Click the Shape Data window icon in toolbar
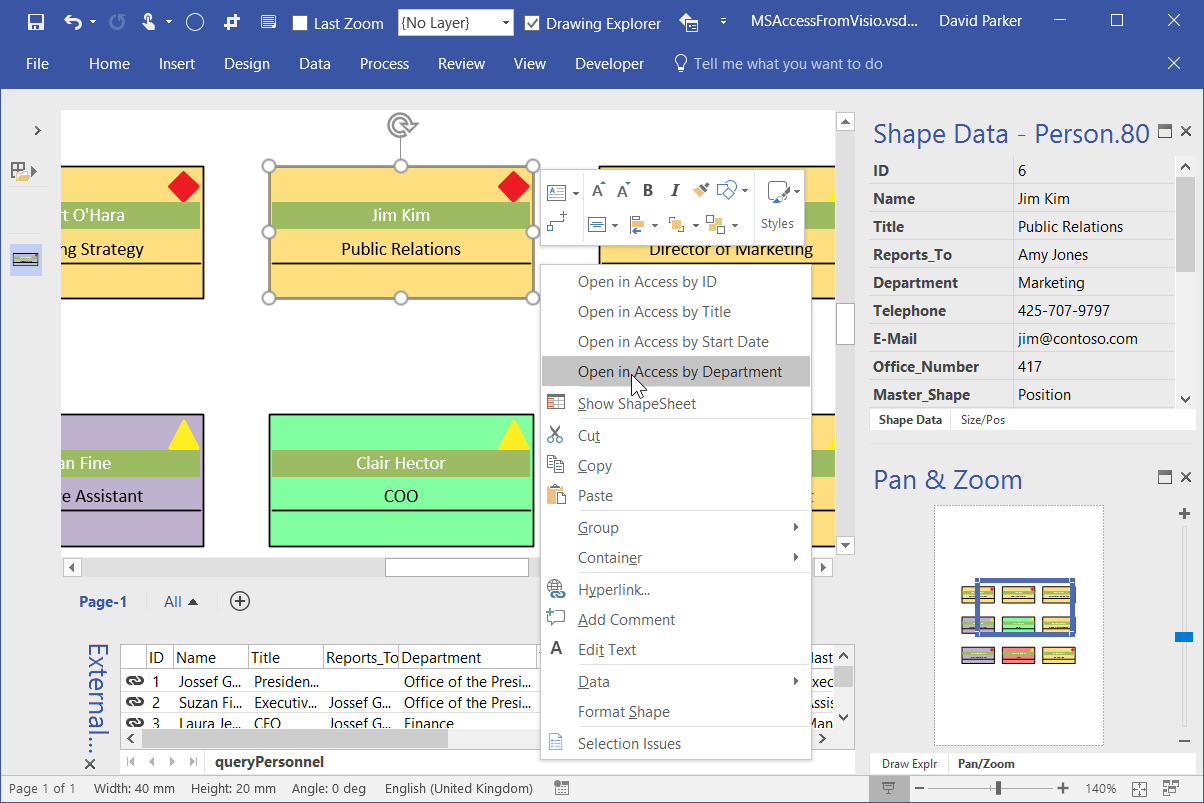The height and width of the screenshot is (803, 1204). tap(267, 22)
